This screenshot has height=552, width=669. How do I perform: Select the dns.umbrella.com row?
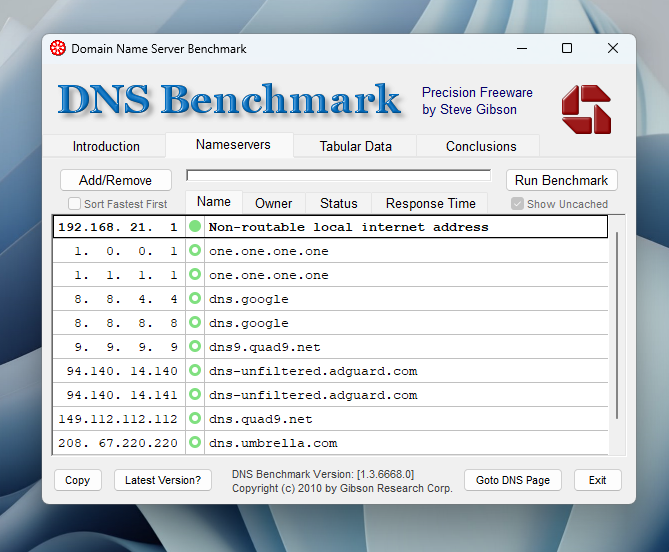330,443
